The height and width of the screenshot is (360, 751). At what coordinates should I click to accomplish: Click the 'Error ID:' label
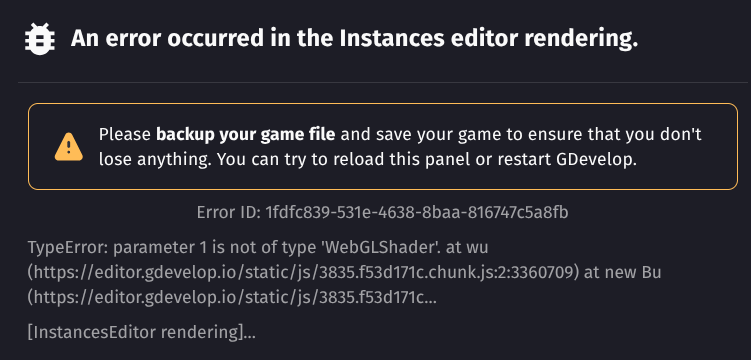pyautogui.click(x=228, y=212)
